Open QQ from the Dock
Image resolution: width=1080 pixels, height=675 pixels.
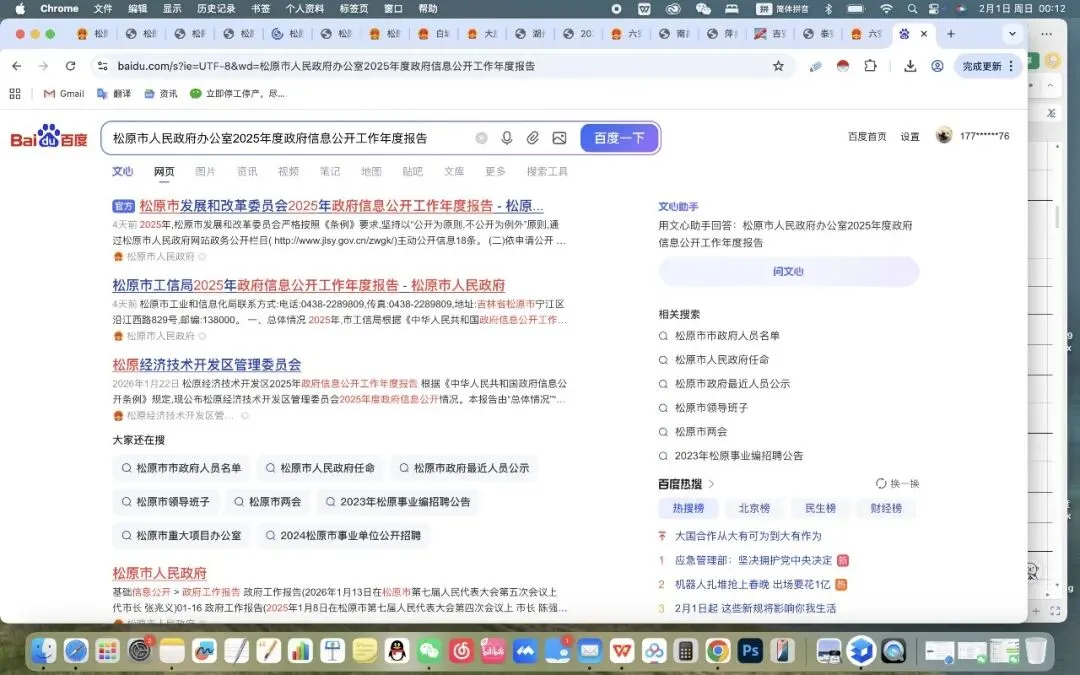point(397,650)
